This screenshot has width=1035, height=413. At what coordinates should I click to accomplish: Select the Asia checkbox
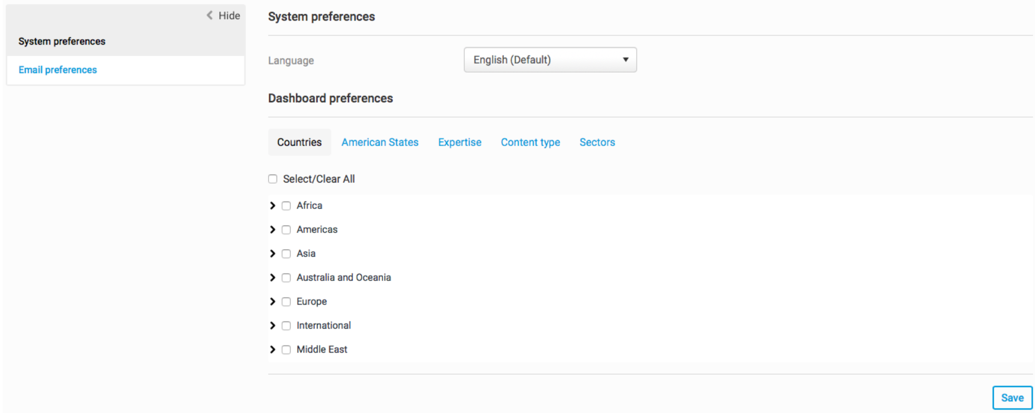(x=286, y=254)
